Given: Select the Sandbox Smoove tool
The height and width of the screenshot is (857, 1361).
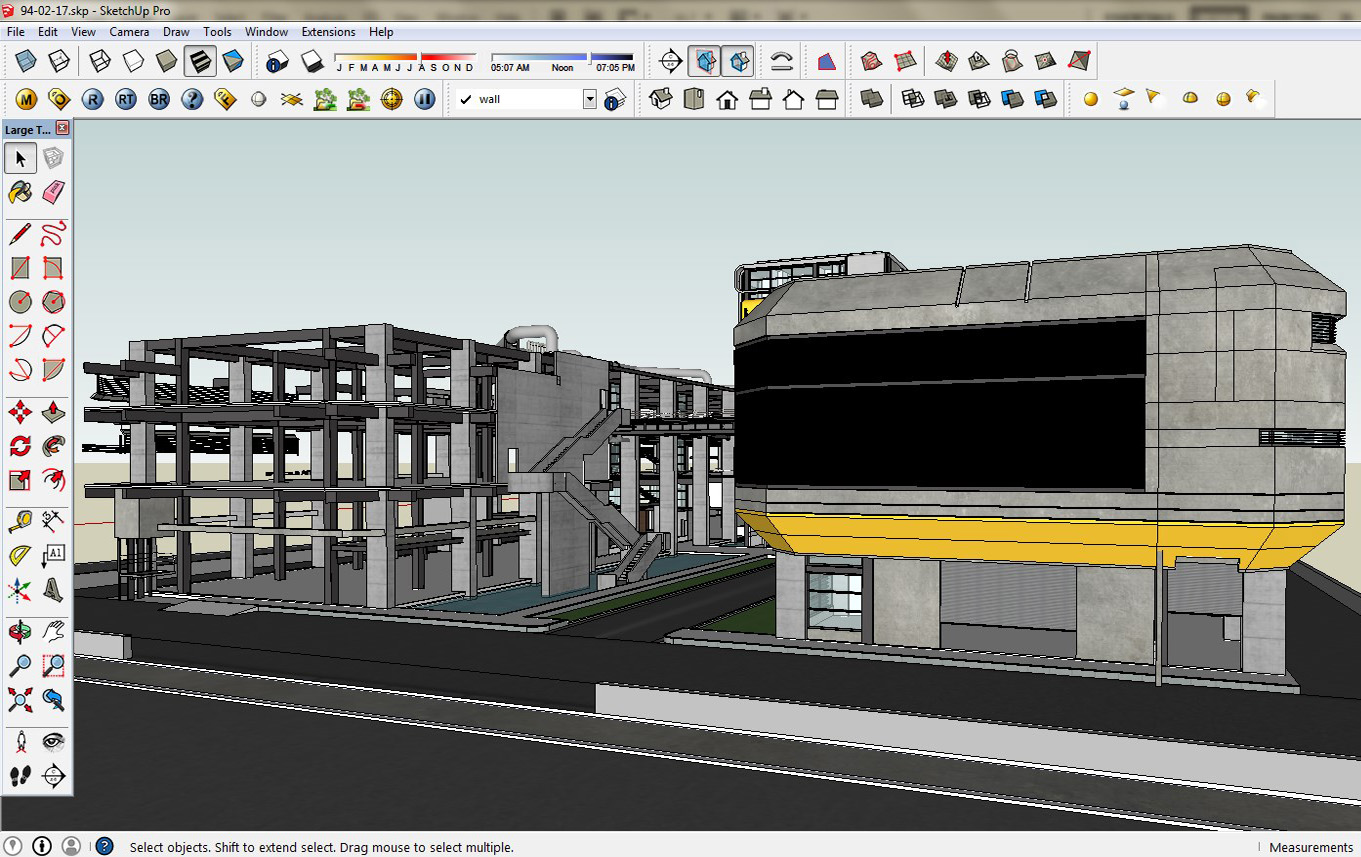Looking at the screenshot, I should 946,61.
